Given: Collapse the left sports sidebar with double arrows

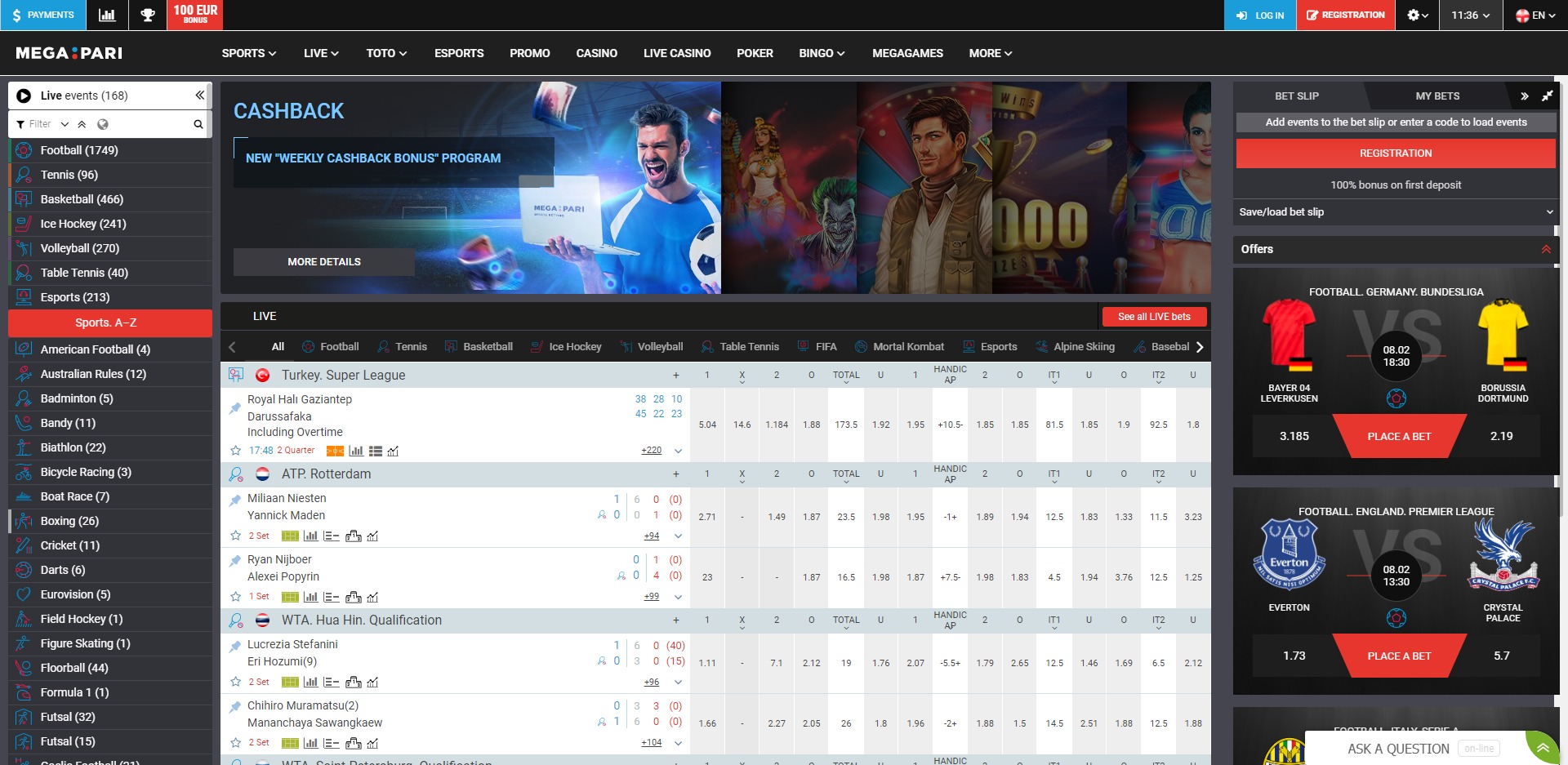Looking at the screenshot, I should pyautogui.click(x=199, y=96).
